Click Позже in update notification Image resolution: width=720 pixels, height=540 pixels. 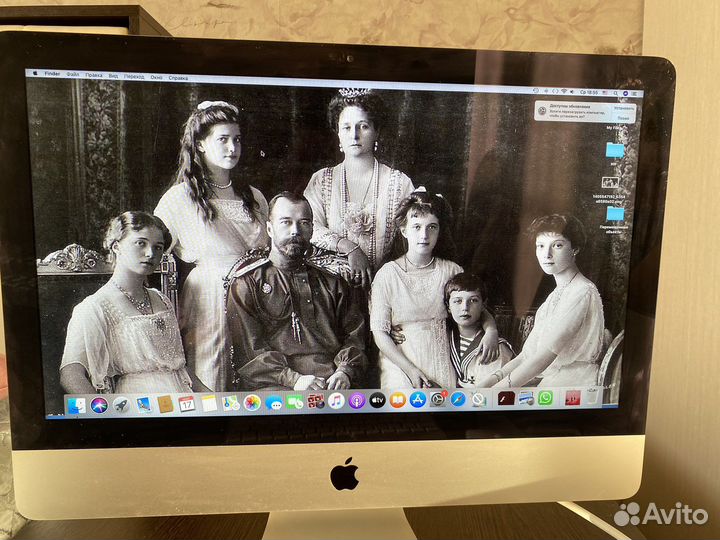point(623,118)
